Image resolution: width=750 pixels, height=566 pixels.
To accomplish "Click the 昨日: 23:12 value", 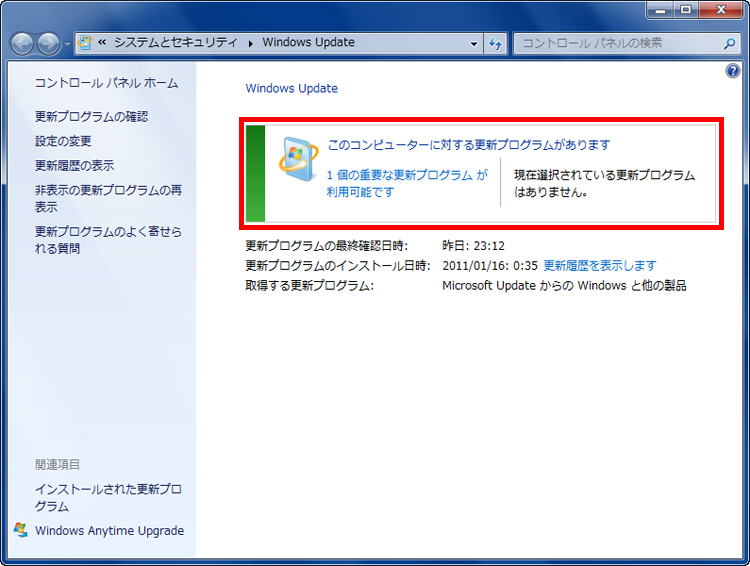I will (473, 246).
